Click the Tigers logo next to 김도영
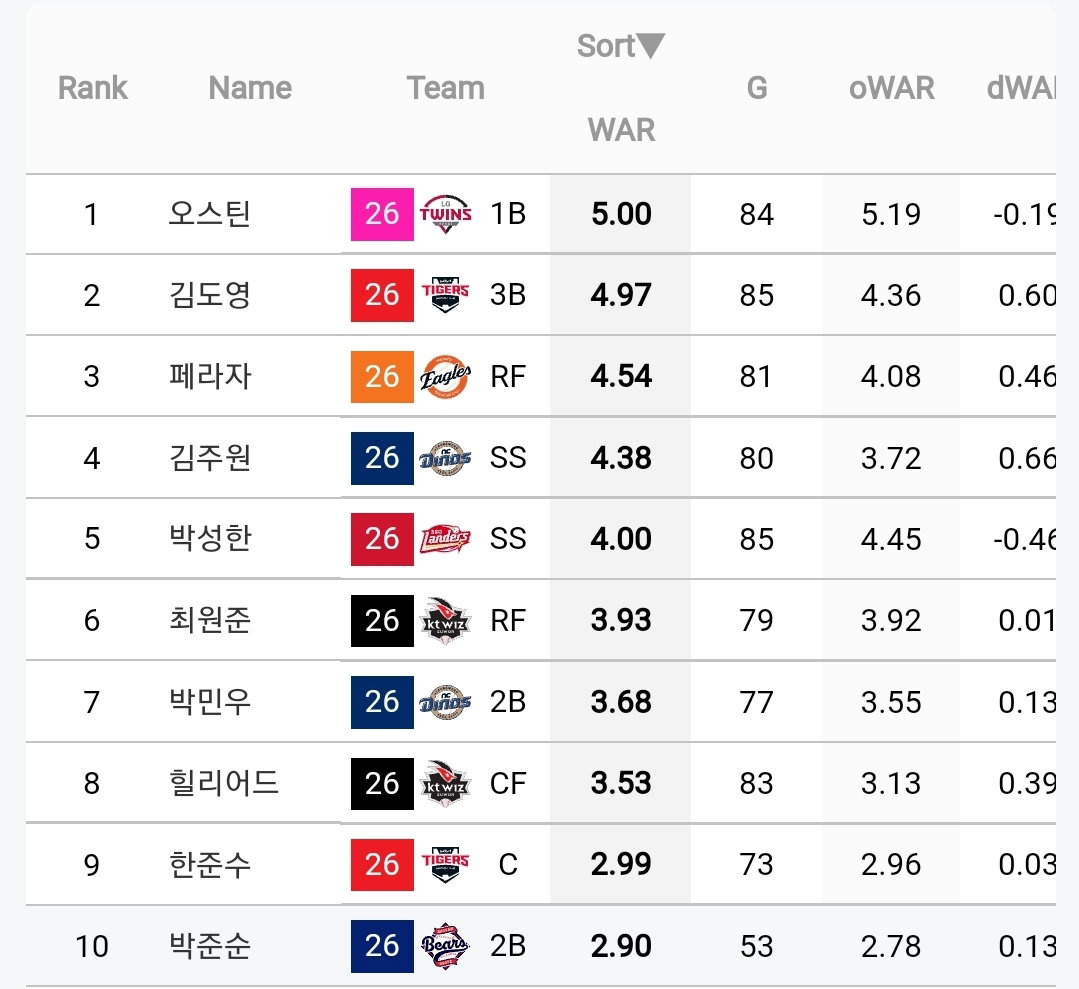This screenshot has height=989, width=1079. coord(445,295)
